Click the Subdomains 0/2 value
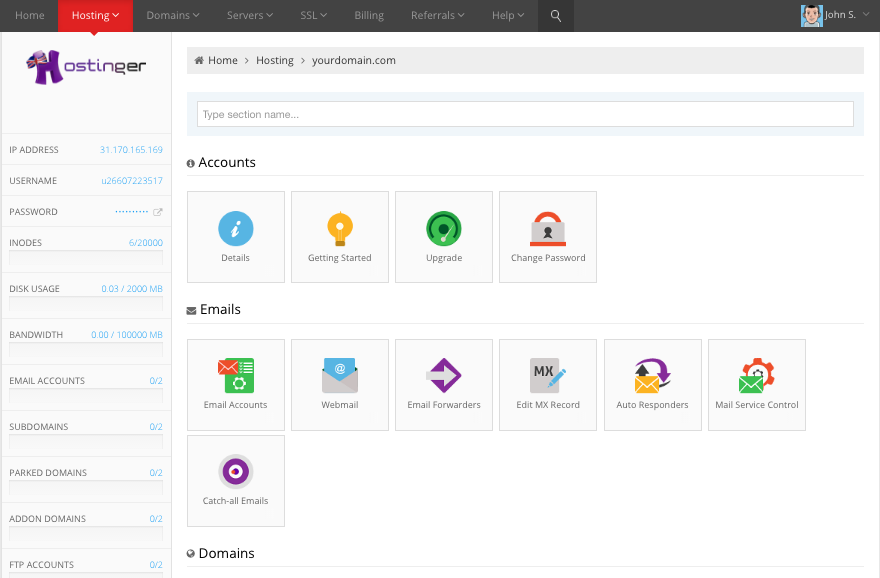 point(156,426)
